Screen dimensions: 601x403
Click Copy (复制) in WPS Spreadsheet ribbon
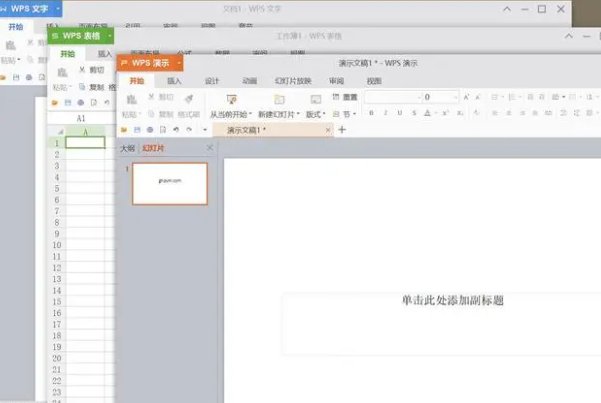coord(92,87)
